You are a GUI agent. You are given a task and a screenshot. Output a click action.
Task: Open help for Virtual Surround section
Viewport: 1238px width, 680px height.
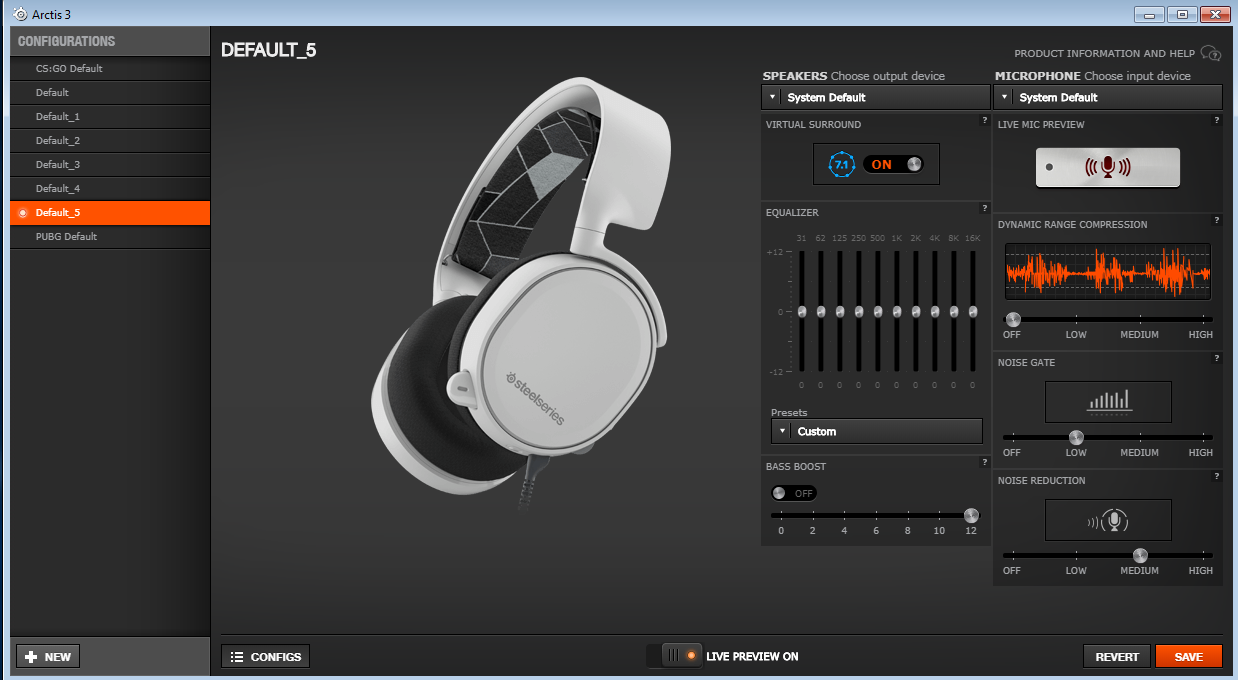(x=984, y=121)
